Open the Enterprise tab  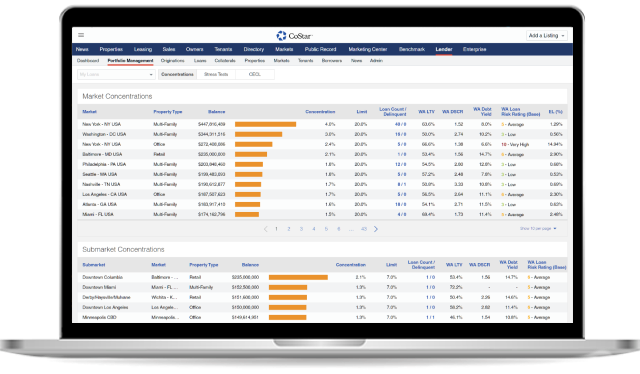coord(475,49)
